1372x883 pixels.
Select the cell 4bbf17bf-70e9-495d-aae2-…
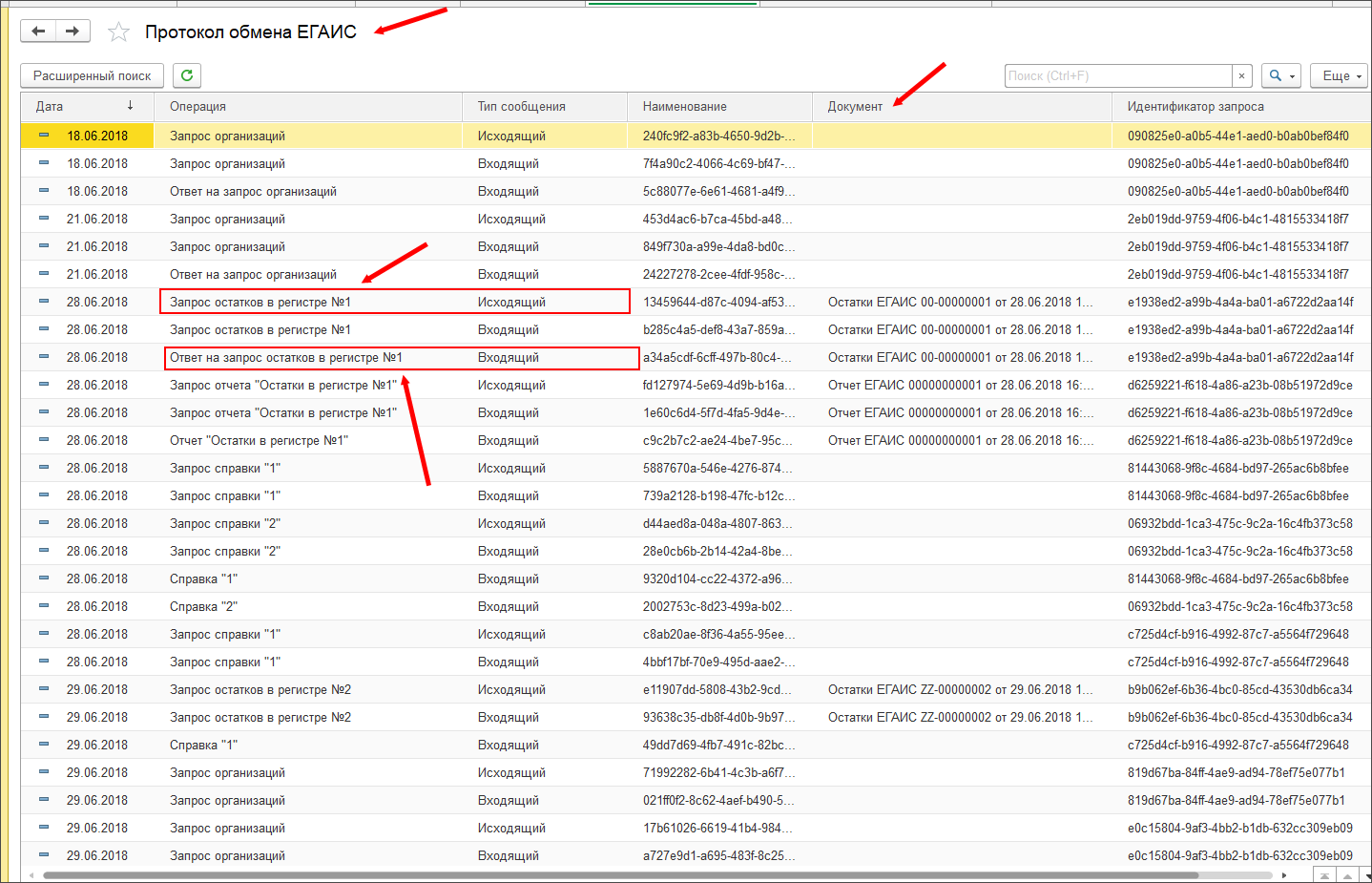pos(719,662)
